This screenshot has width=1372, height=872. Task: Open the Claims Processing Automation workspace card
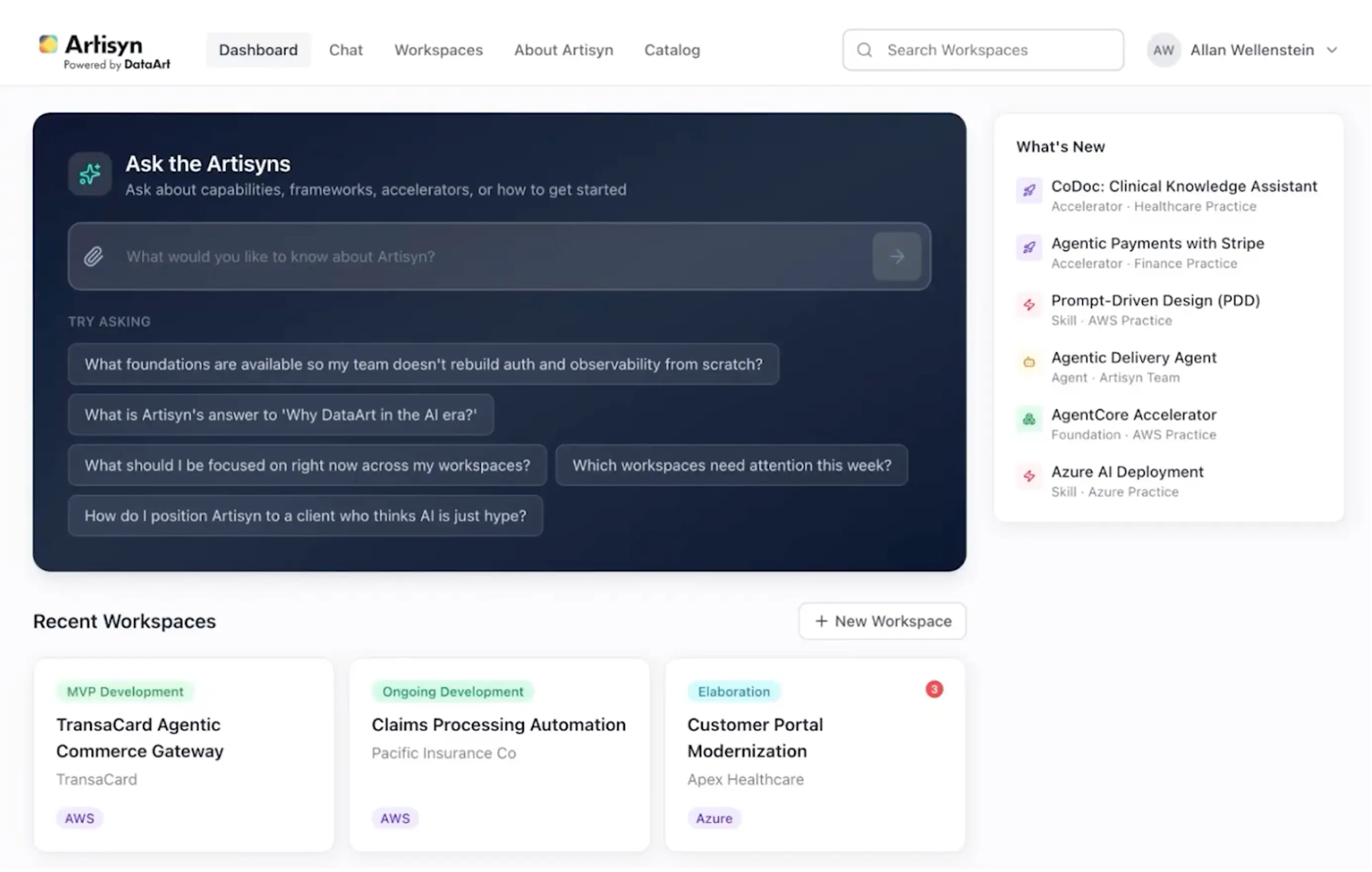click(x=499, y=755)
